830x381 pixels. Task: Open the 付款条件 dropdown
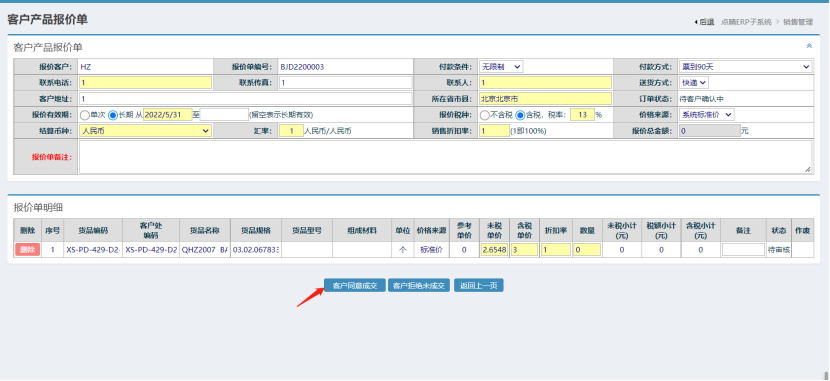(501, 67)
